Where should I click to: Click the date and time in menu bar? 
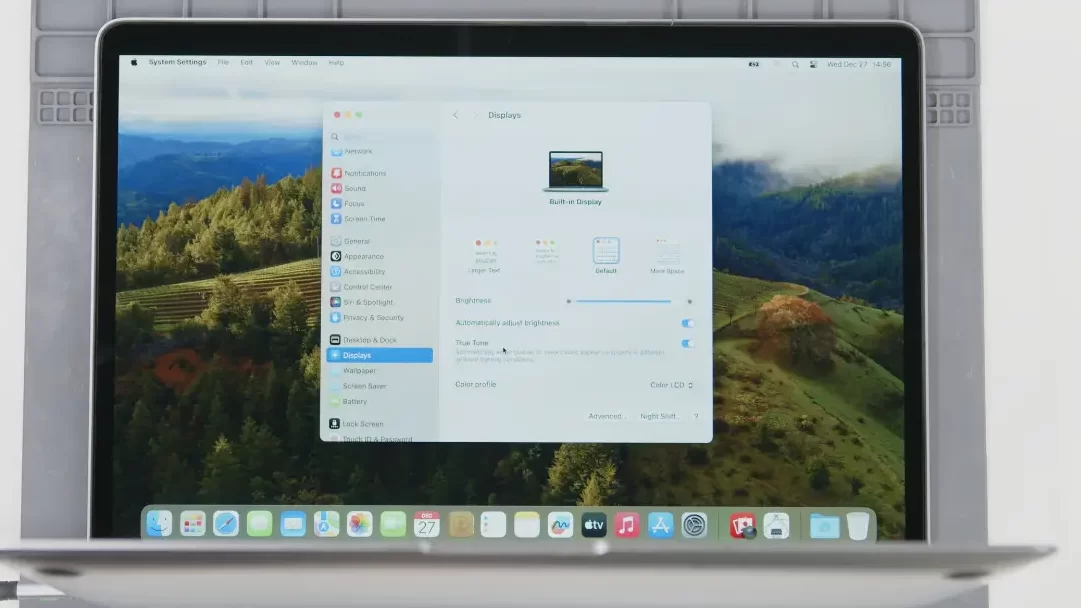(859, 64)
